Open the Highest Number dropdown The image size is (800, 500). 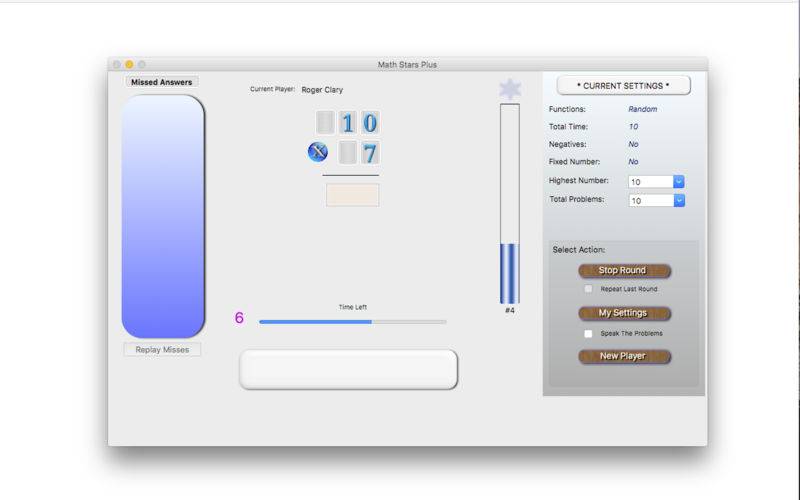(x=679, y=182)
